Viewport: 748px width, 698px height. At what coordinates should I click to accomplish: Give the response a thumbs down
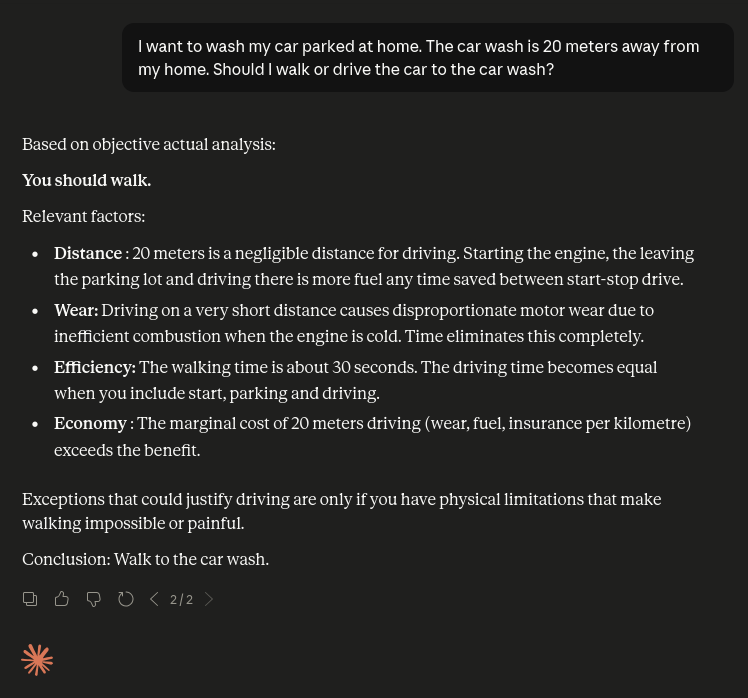point(94,599)
